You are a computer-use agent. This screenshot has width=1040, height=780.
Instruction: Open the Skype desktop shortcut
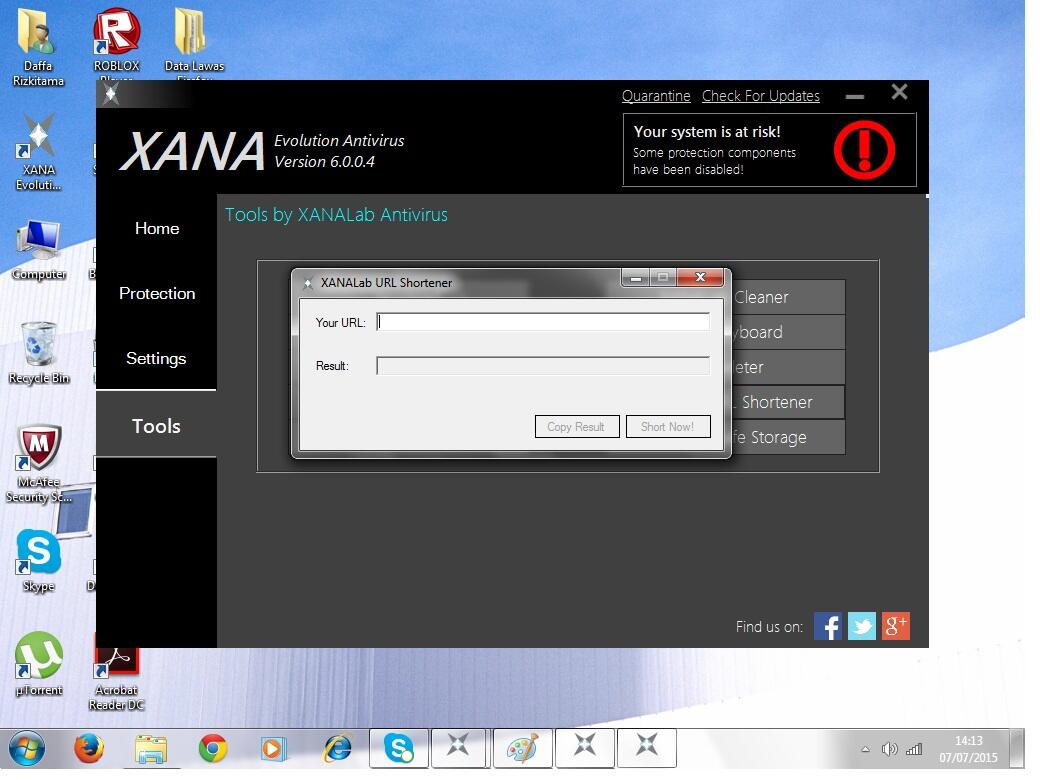pyautogui.click(x=38, y=560)
